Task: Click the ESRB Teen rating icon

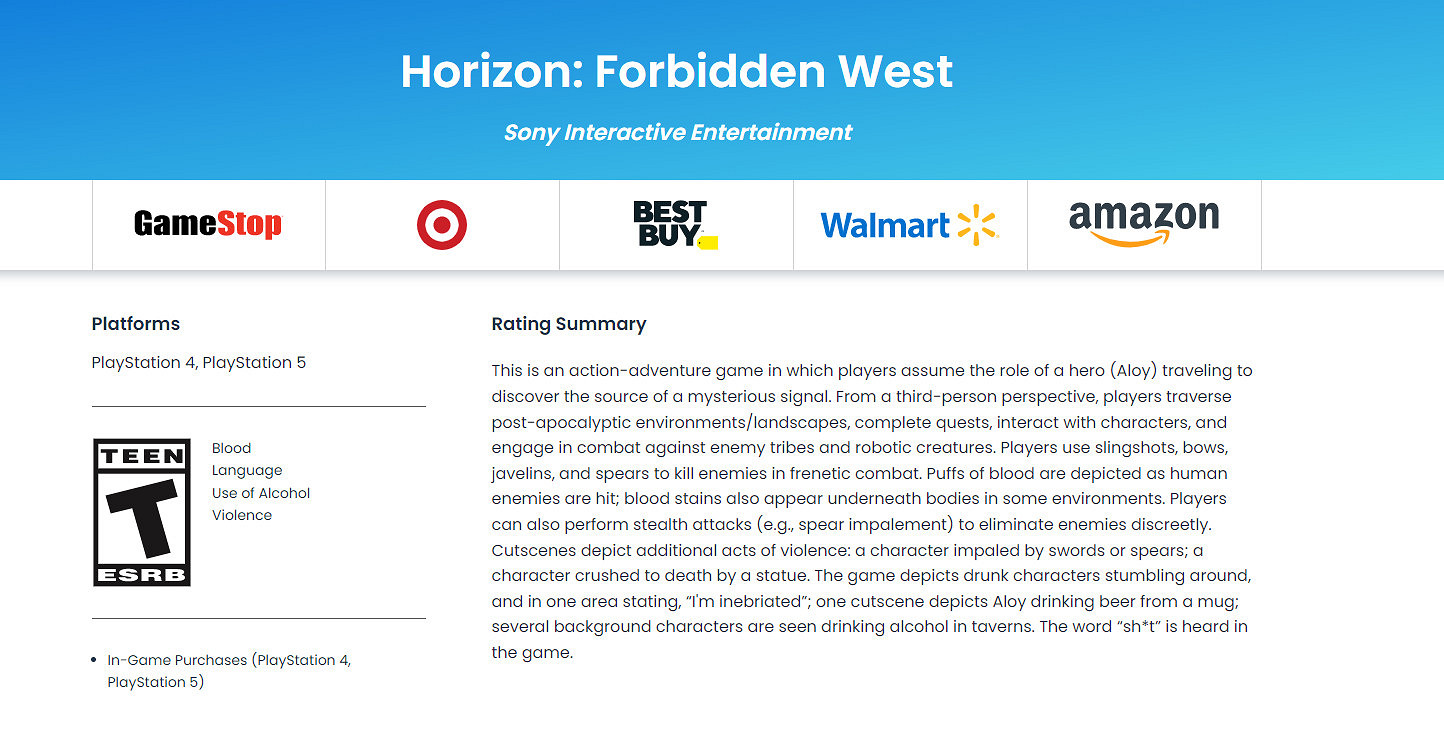Action: click(142, 512)
